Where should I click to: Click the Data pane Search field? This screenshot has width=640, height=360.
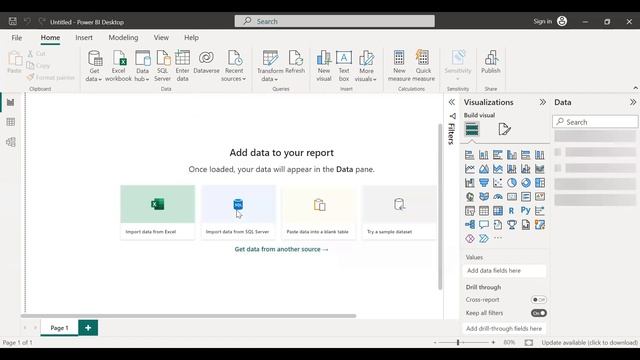coord(595,122)
